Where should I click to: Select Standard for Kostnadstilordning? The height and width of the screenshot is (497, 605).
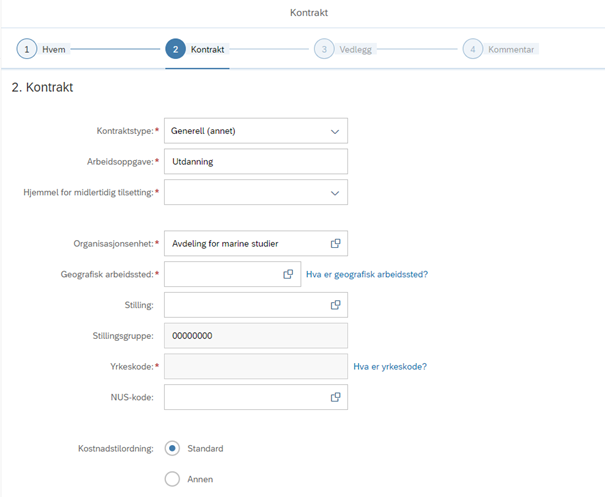172,448
